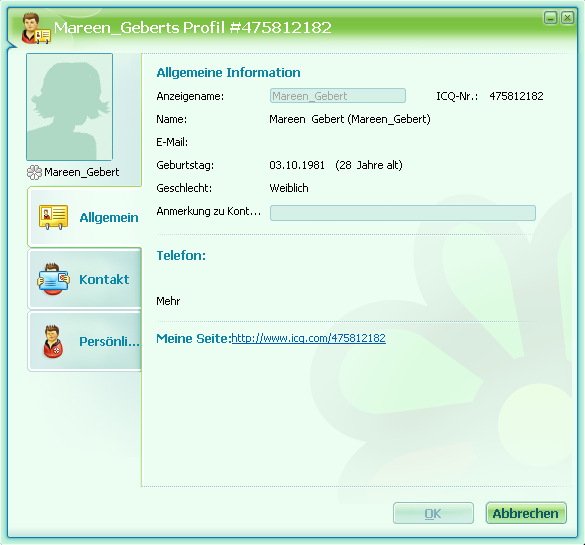Image resolution: width=585 pixels, height=545 pixels.
Task: Click the Anzeigename: label
Action: tap(190, 96)
